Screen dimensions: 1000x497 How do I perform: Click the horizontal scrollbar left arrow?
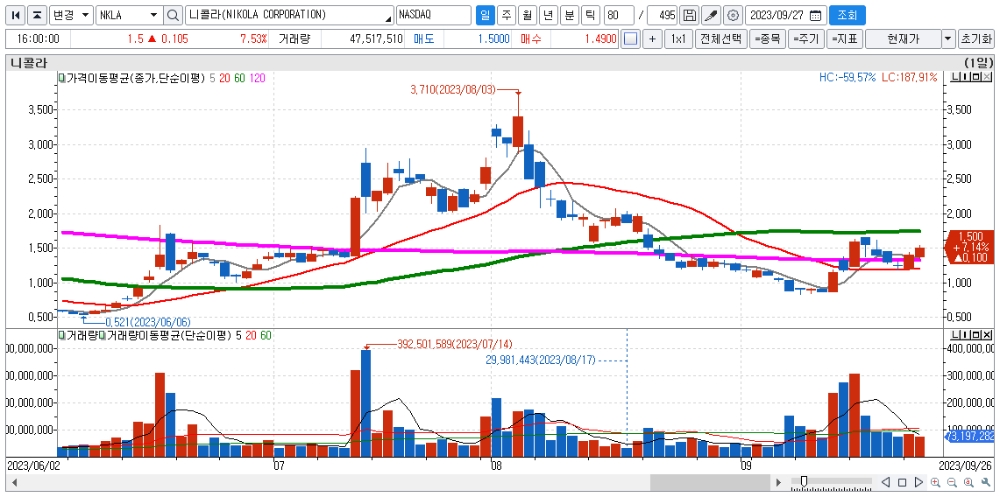click(13, 482)
